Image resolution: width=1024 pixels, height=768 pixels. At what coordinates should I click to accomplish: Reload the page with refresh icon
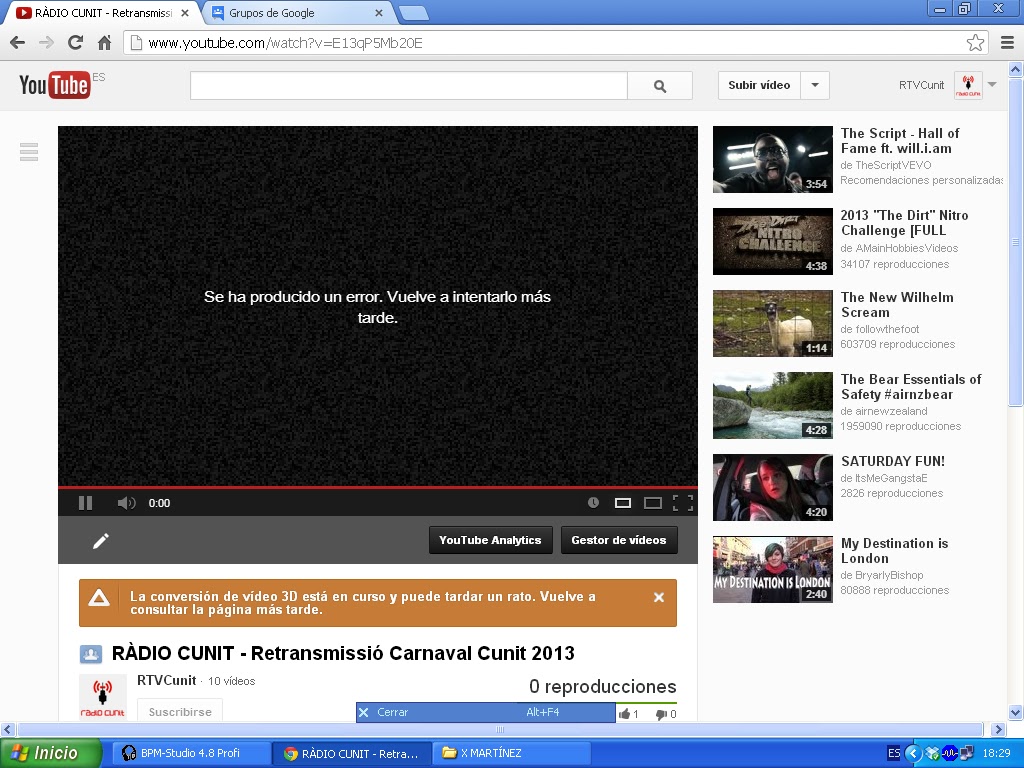(75, 43)
